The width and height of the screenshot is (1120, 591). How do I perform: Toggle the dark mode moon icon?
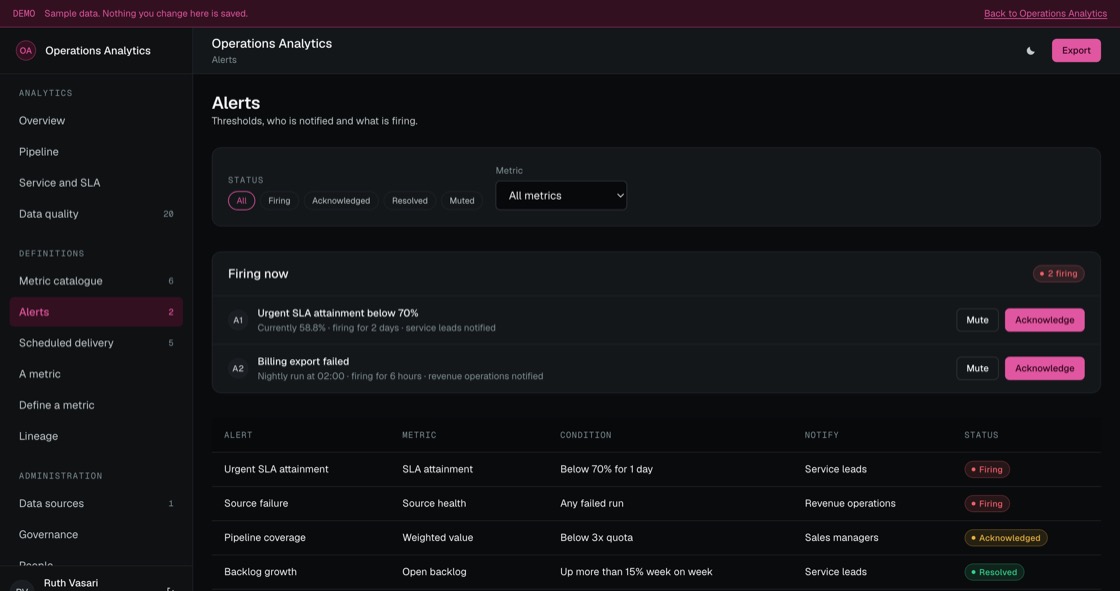[1030, 51]
